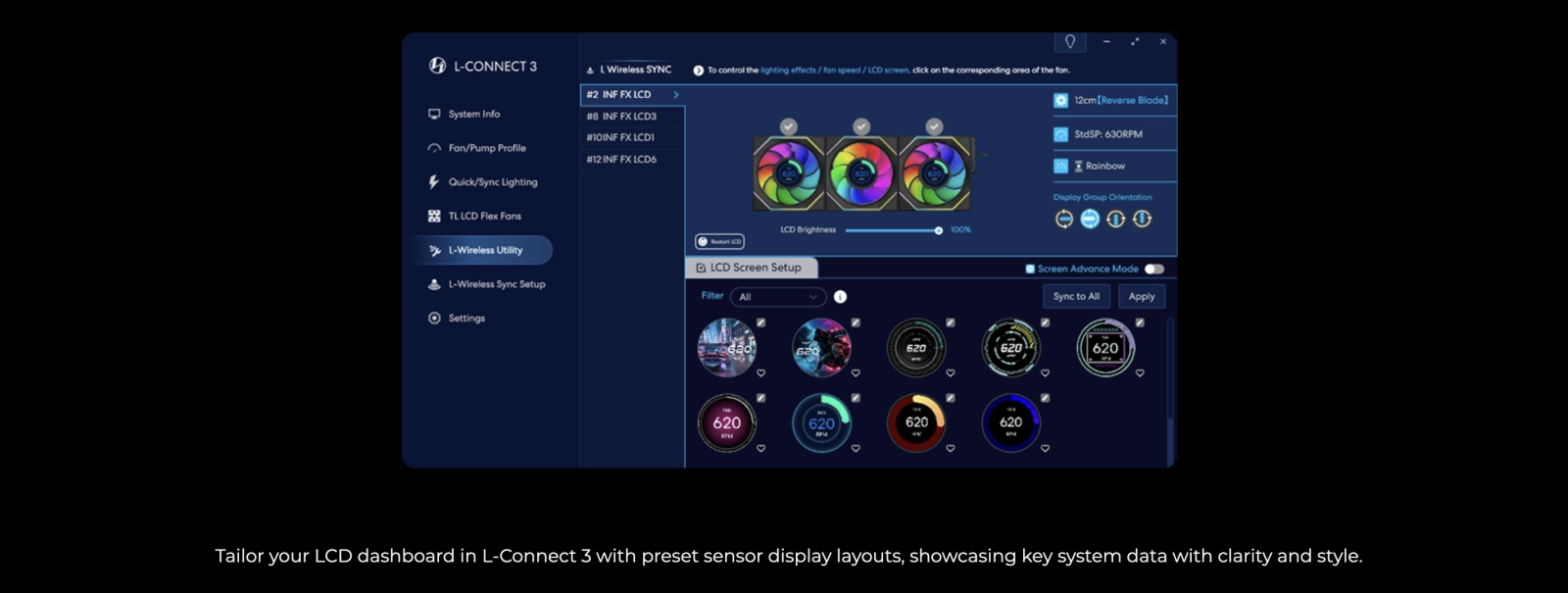
Task: Toggle check mark above the right fan
Action: click(934, 126)
